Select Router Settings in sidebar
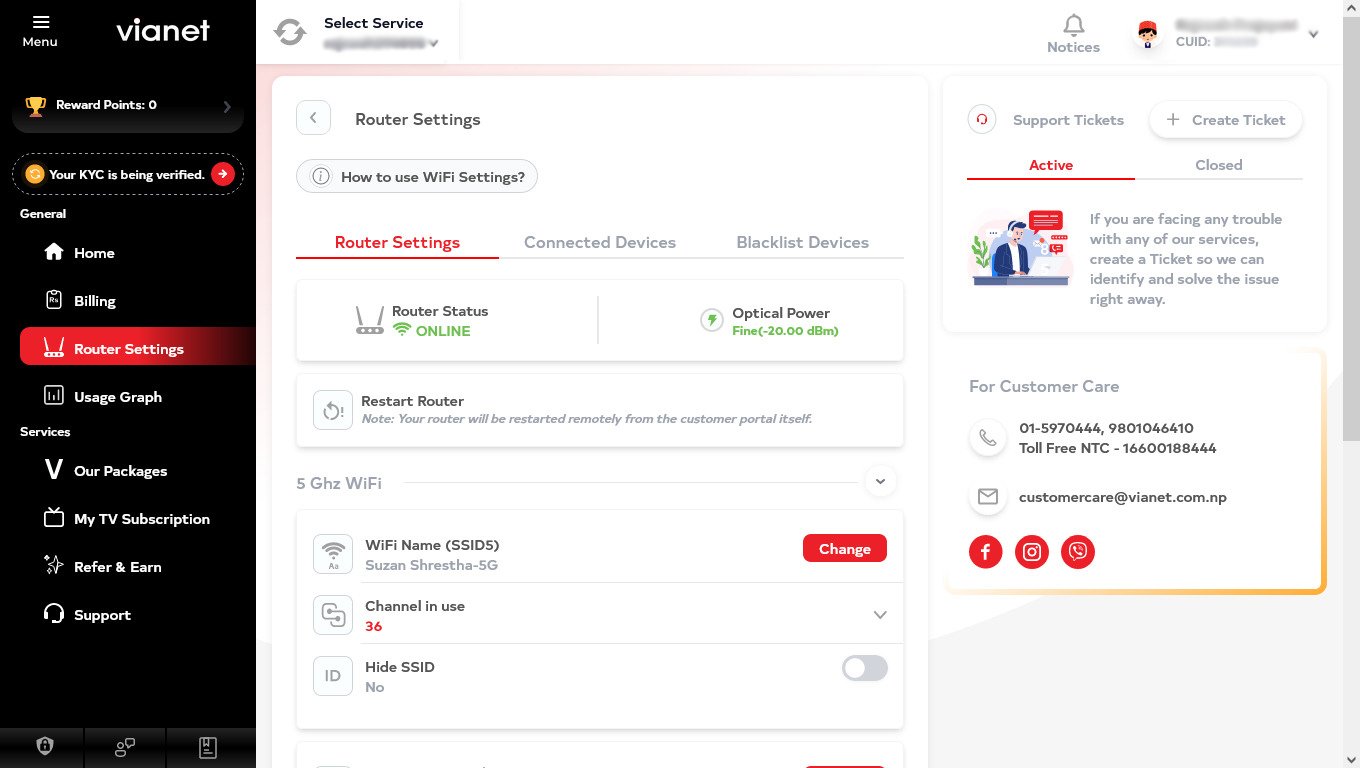 (x=138, y=348)
